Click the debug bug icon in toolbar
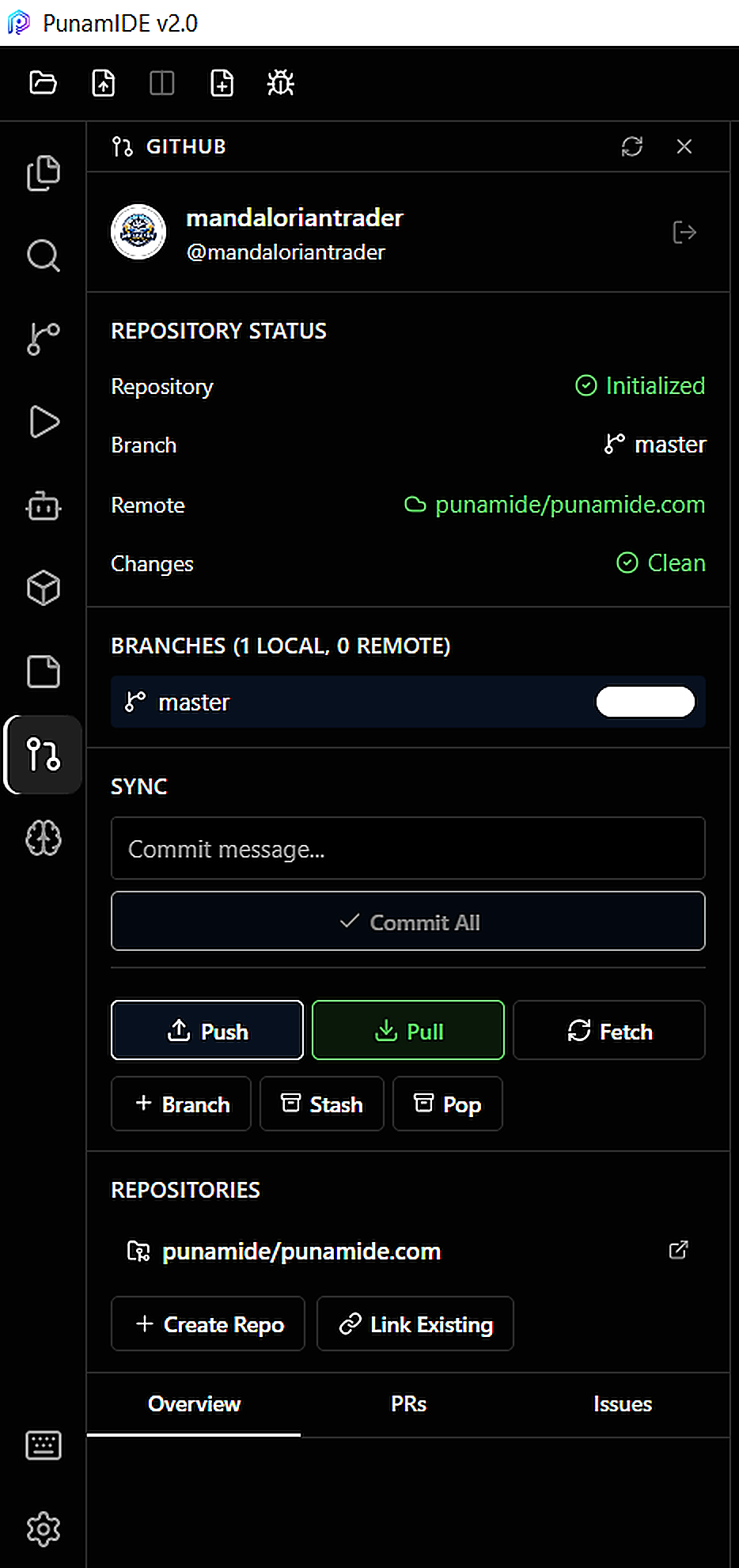Screen dimensions: 739x1568 [280, 82]
